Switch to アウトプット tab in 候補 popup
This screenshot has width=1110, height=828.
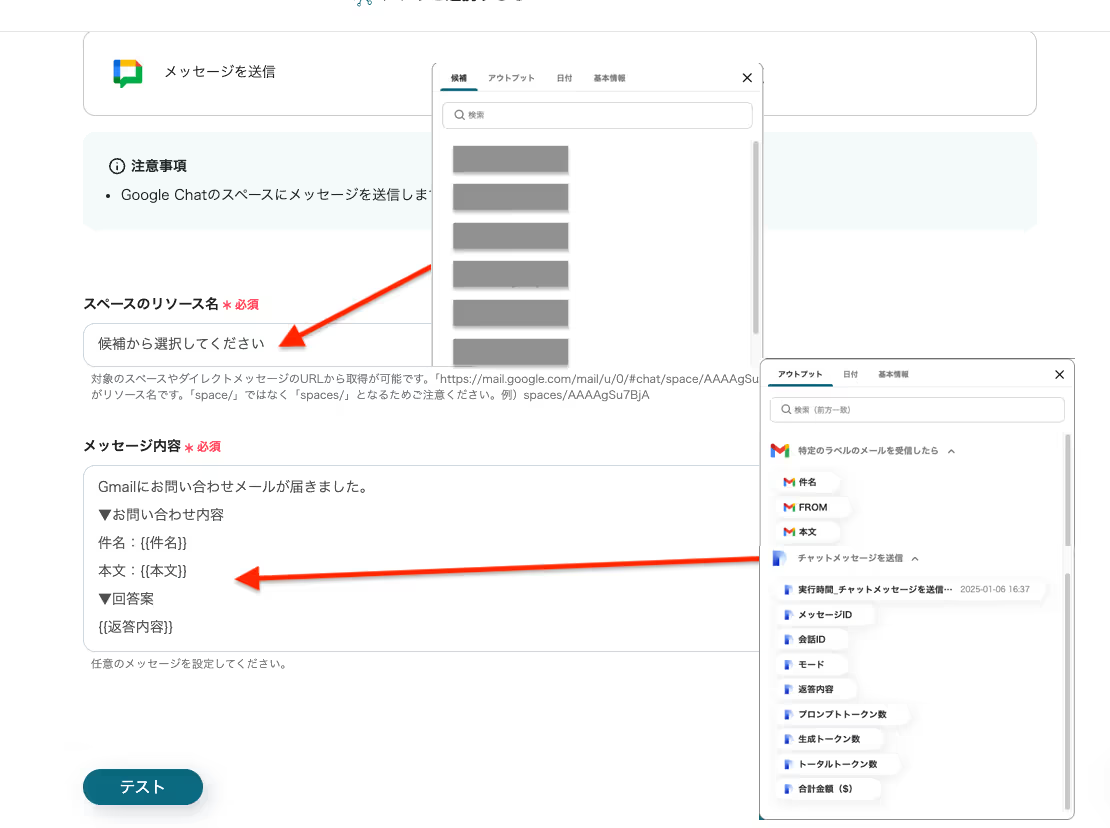click(511, 78)
